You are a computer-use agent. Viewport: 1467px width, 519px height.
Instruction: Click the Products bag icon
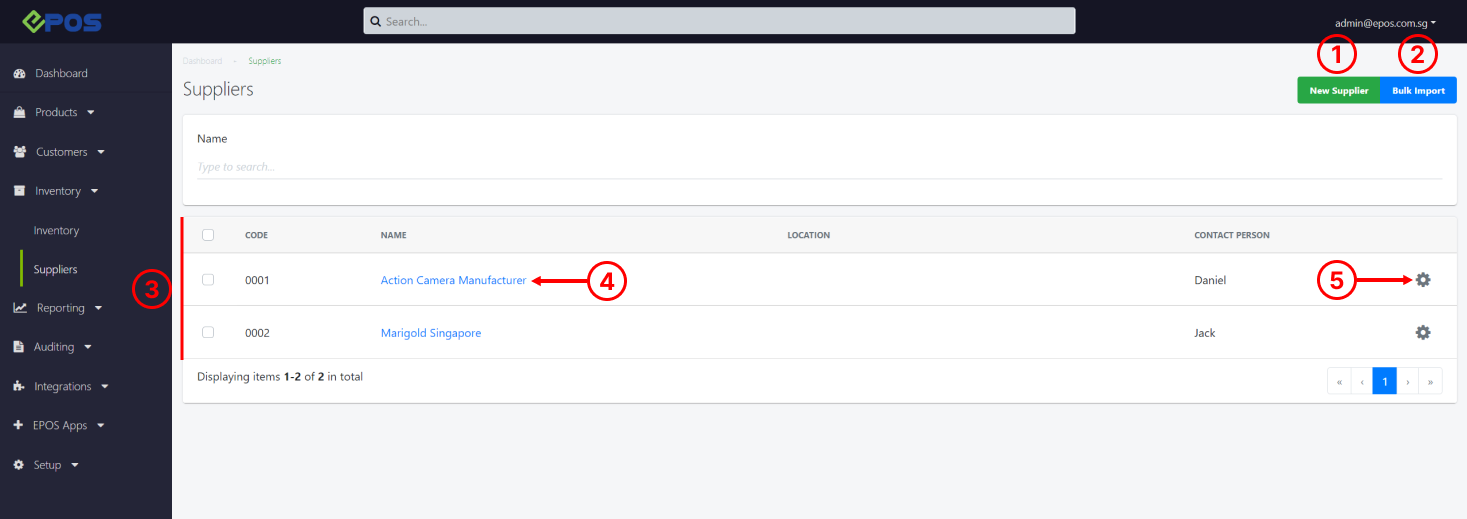coord(19,112)
